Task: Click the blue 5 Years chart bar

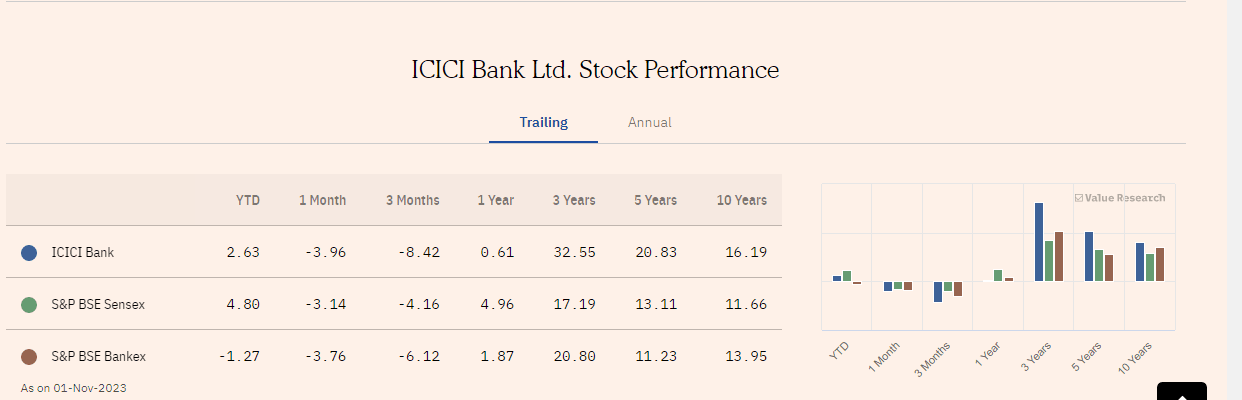Action: [x=1089, y=256]
